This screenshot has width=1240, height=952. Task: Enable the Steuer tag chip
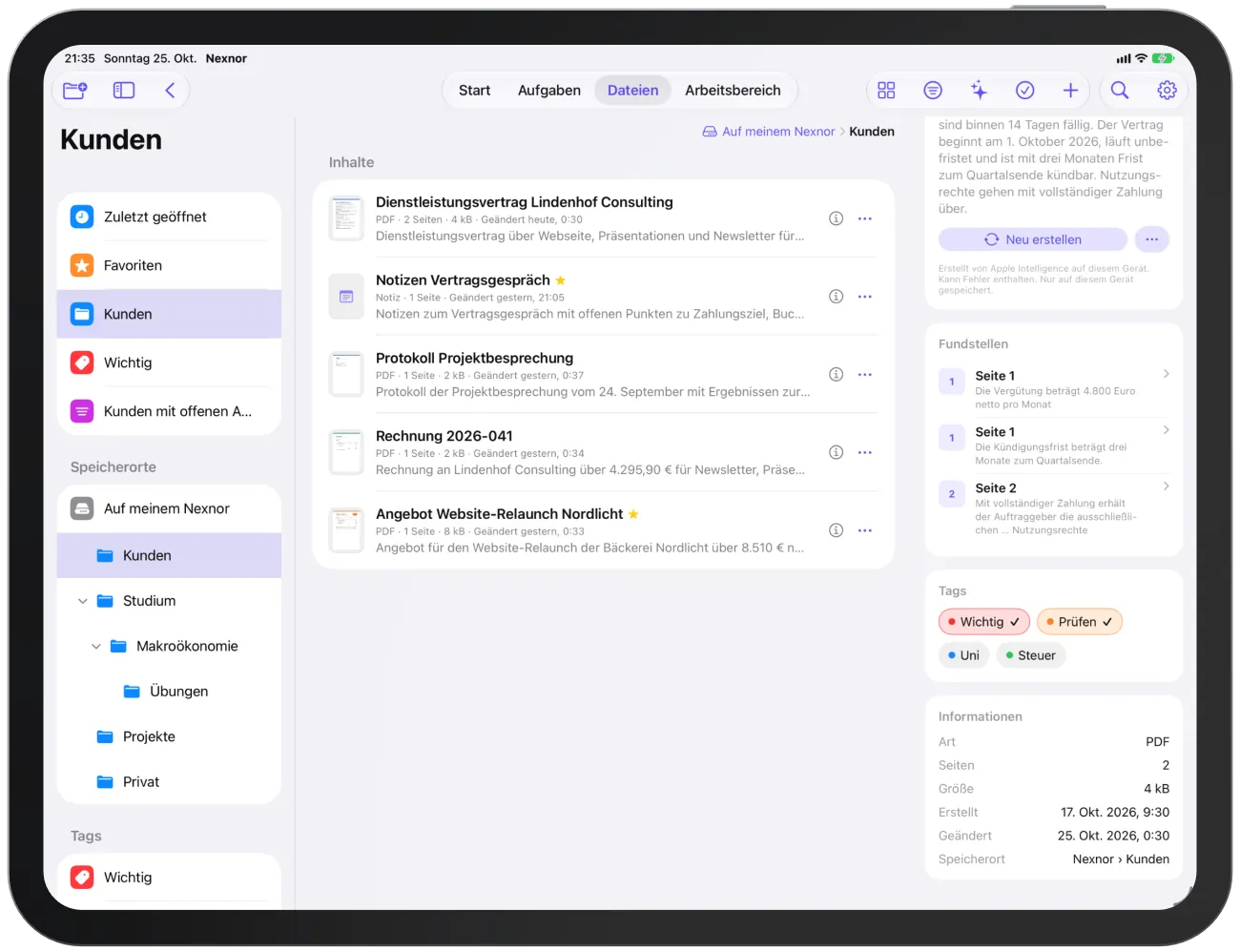1030,655
